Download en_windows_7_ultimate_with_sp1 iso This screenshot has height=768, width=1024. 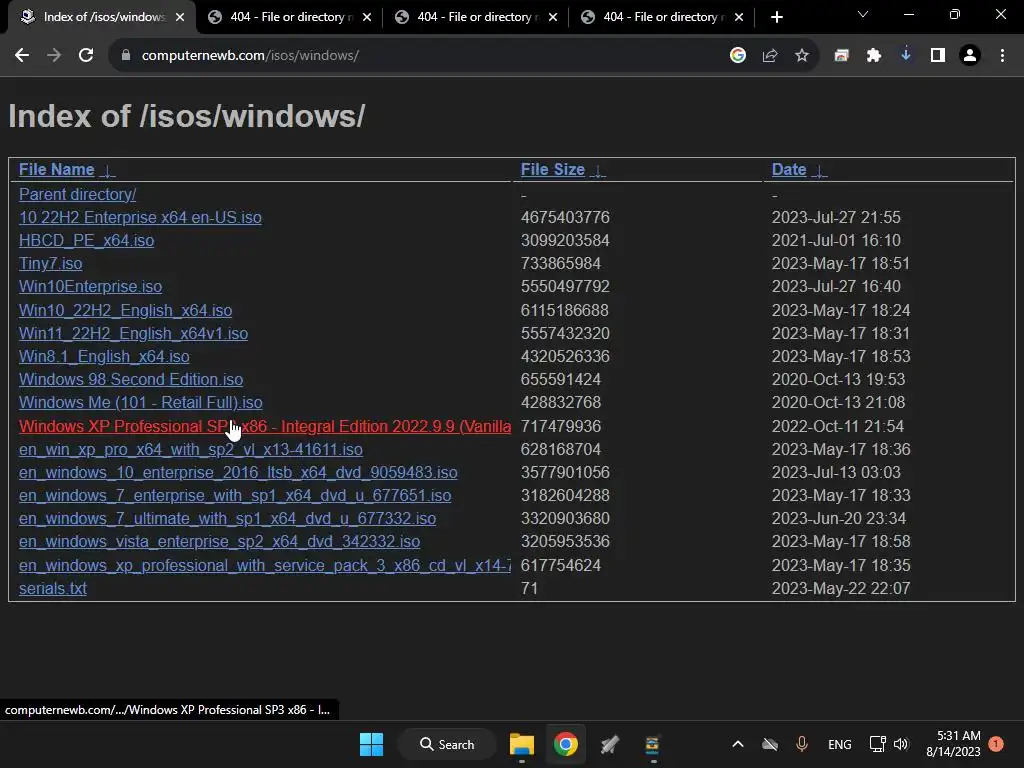(227, 519)
